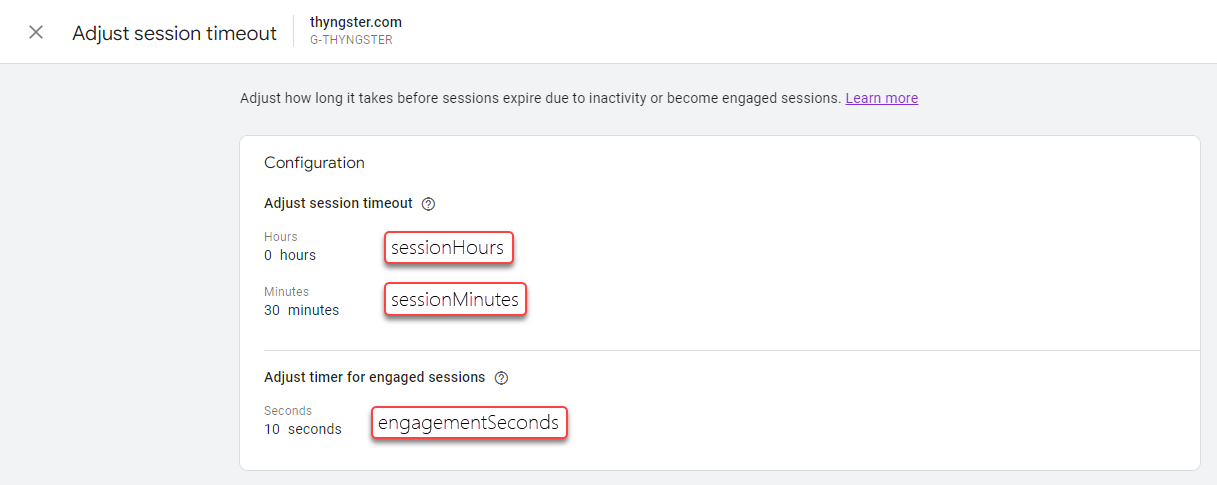
Task: Click the description text about session expiry
Action: 540,98
